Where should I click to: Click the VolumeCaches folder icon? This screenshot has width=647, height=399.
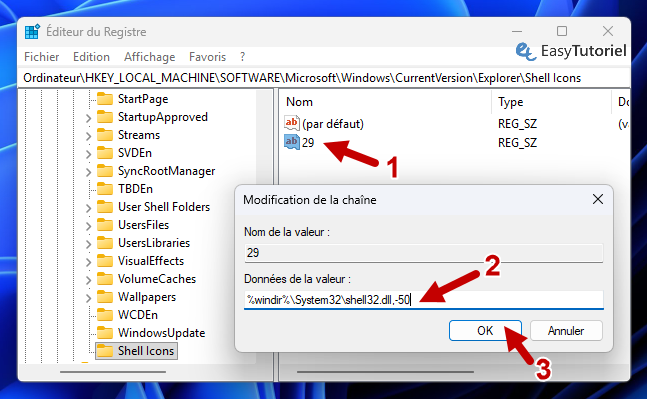point(105,279)
